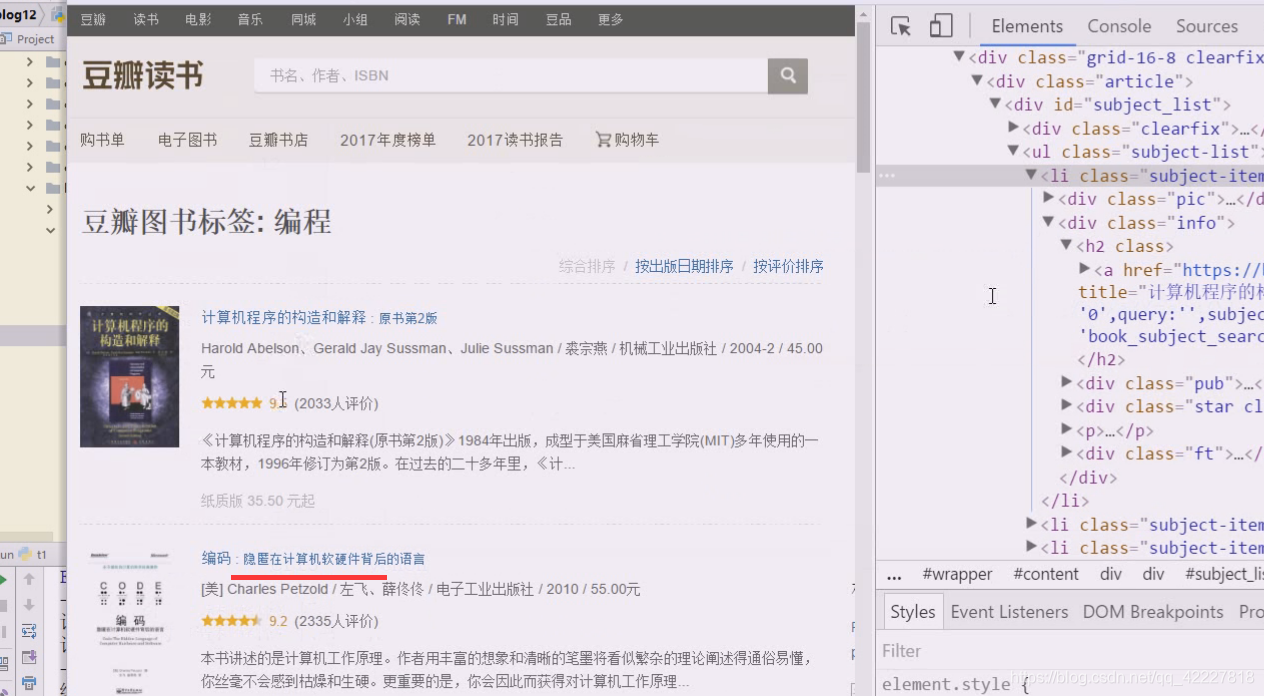This screenshot has width=1264, height=696.
Task: Click the webpage vertical scrollbar thumb
Action: (863, 97)
